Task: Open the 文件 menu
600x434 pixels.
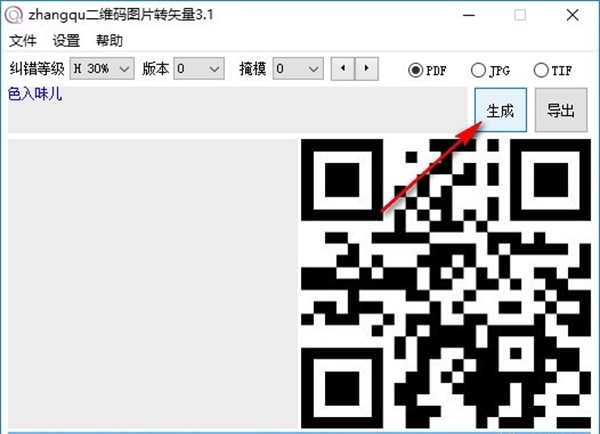Action: (x=23, y=41)
